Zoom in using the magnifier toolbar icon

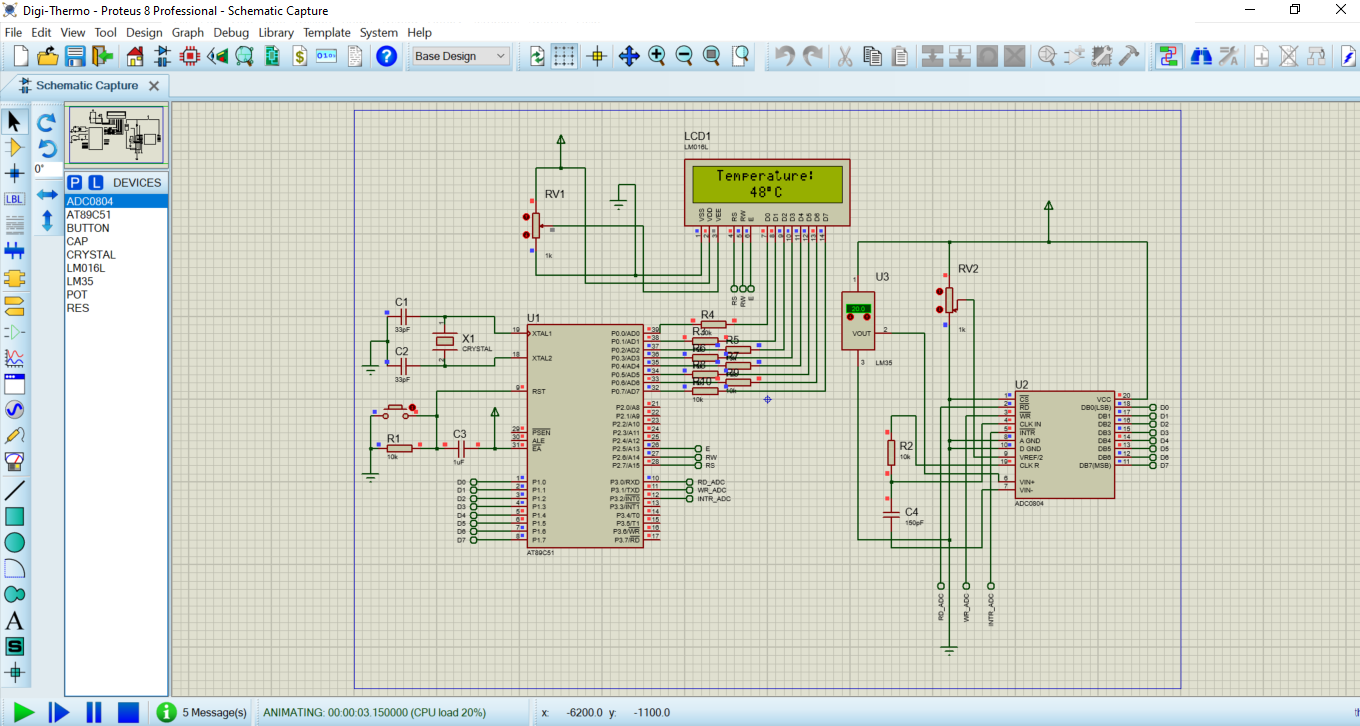click(x=656, y=56)
